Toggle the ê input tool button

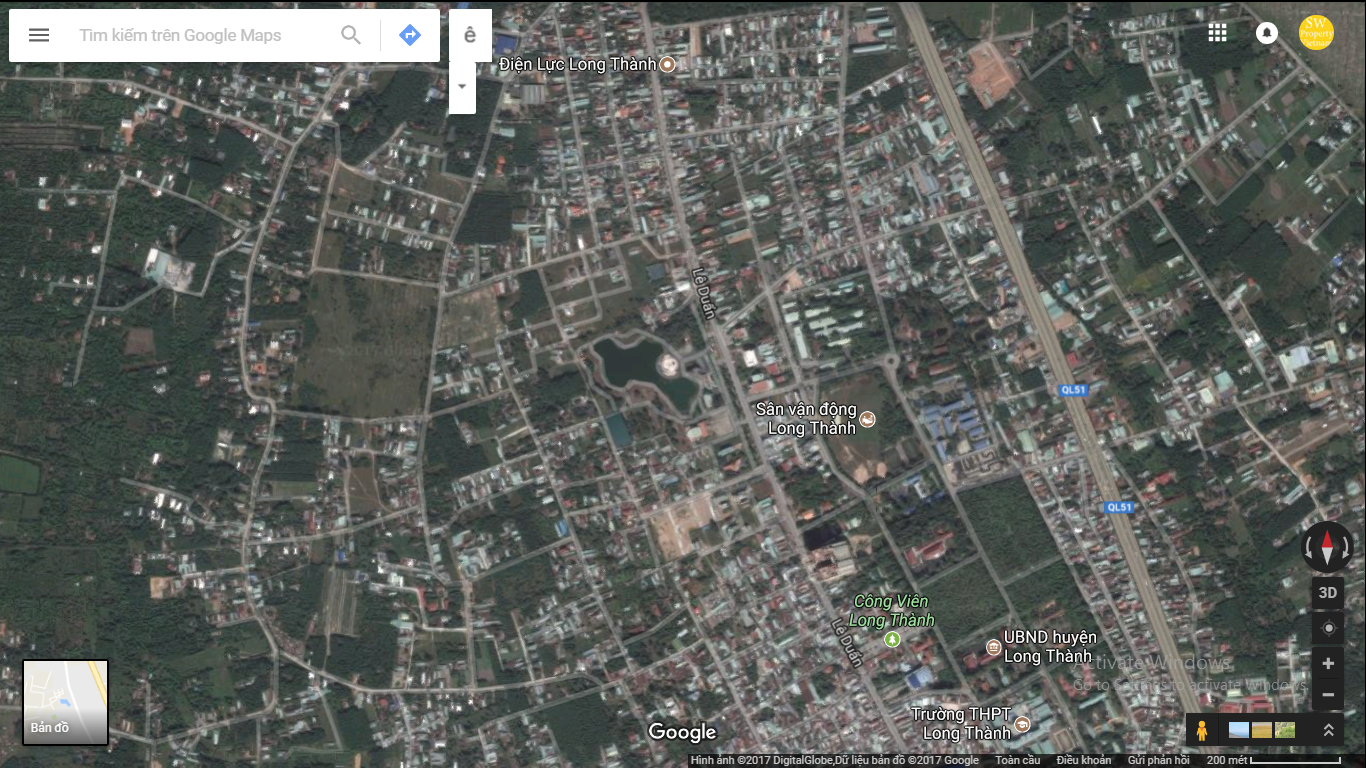click(470, 35)
